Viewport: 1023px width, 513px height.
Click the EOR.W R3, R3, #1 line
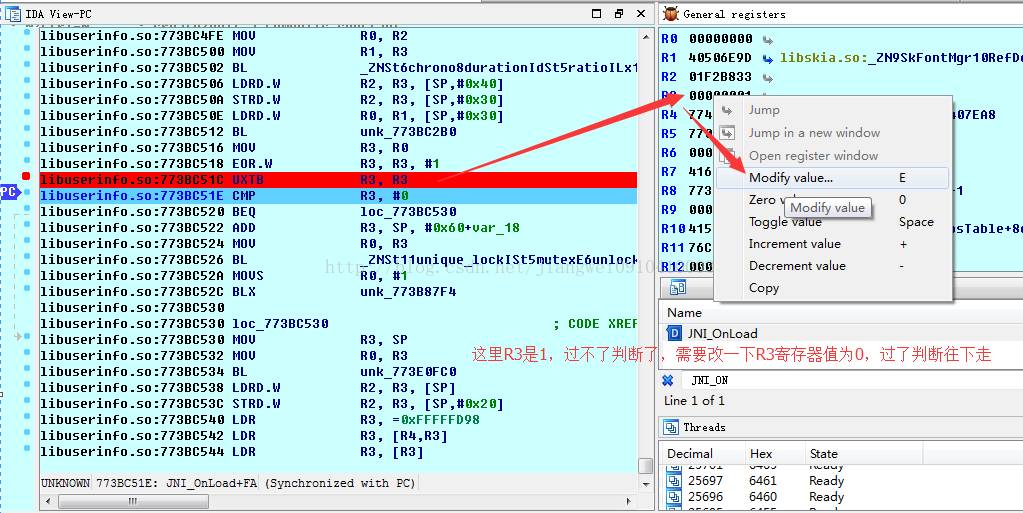(338, 163)
